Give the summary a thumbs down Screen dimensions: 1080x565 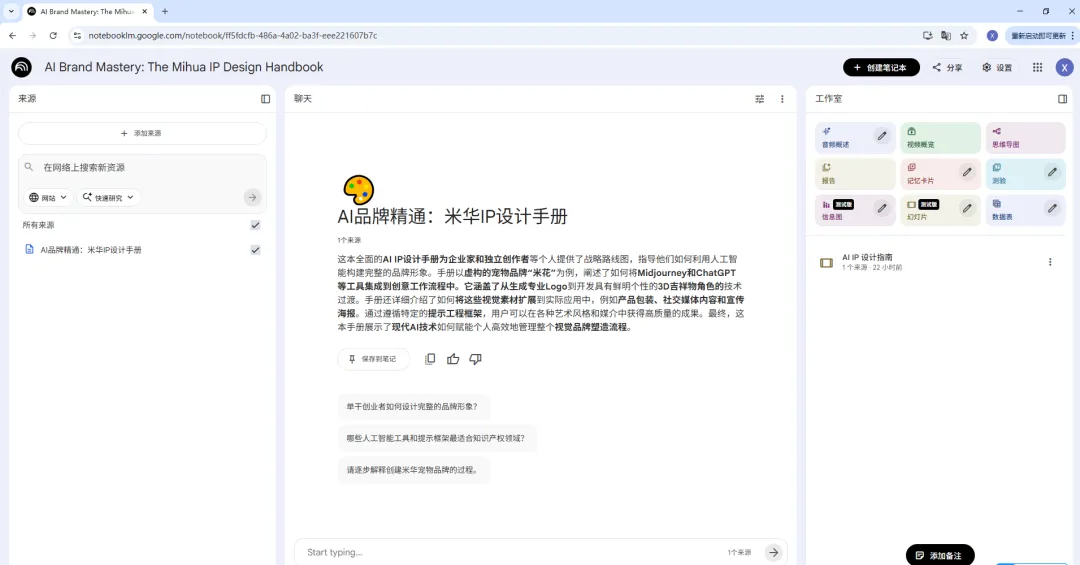(x=475, y=359)
